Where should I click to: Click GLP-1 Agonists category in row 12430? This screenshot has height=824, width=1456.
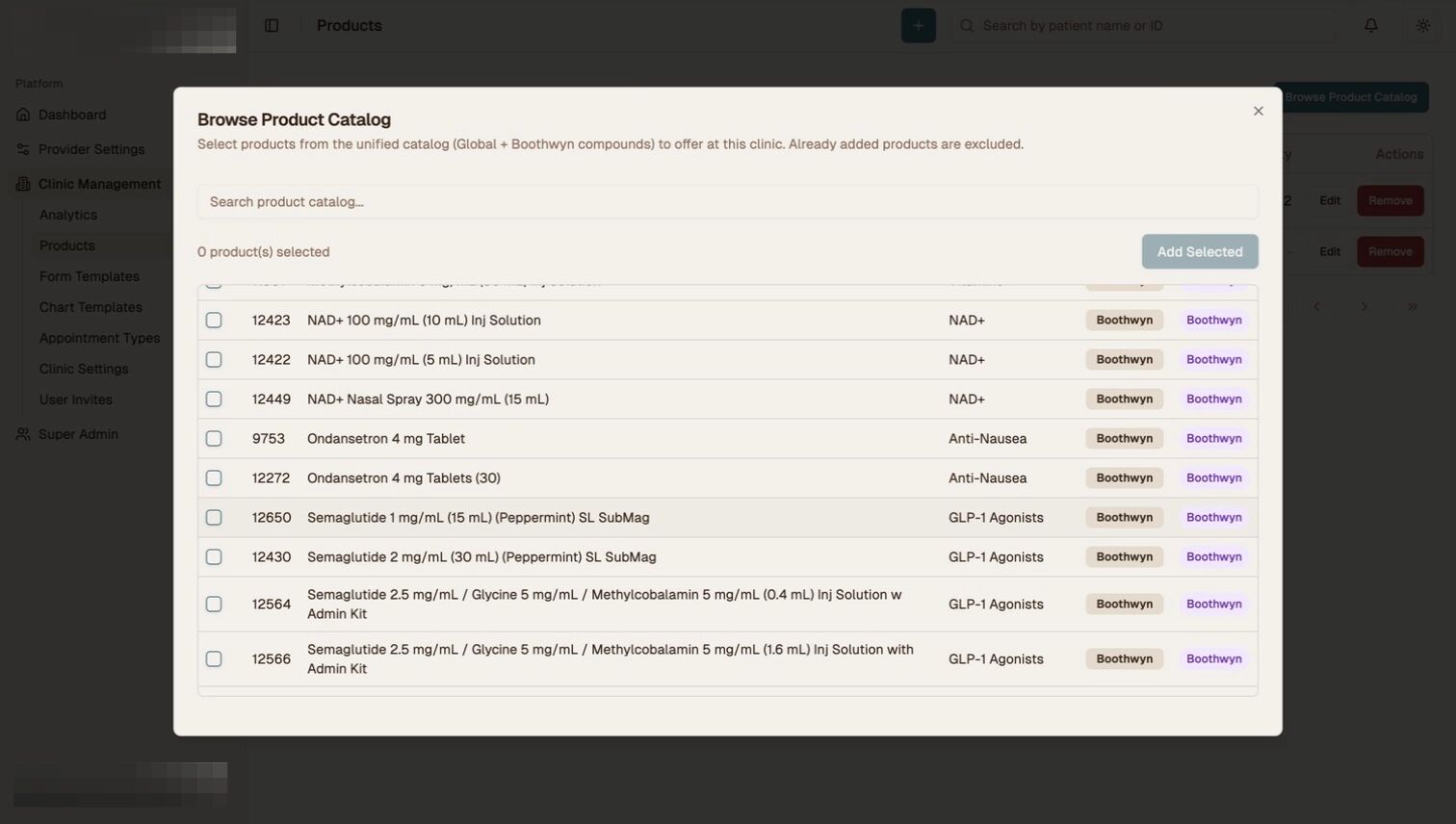(996, 557)
